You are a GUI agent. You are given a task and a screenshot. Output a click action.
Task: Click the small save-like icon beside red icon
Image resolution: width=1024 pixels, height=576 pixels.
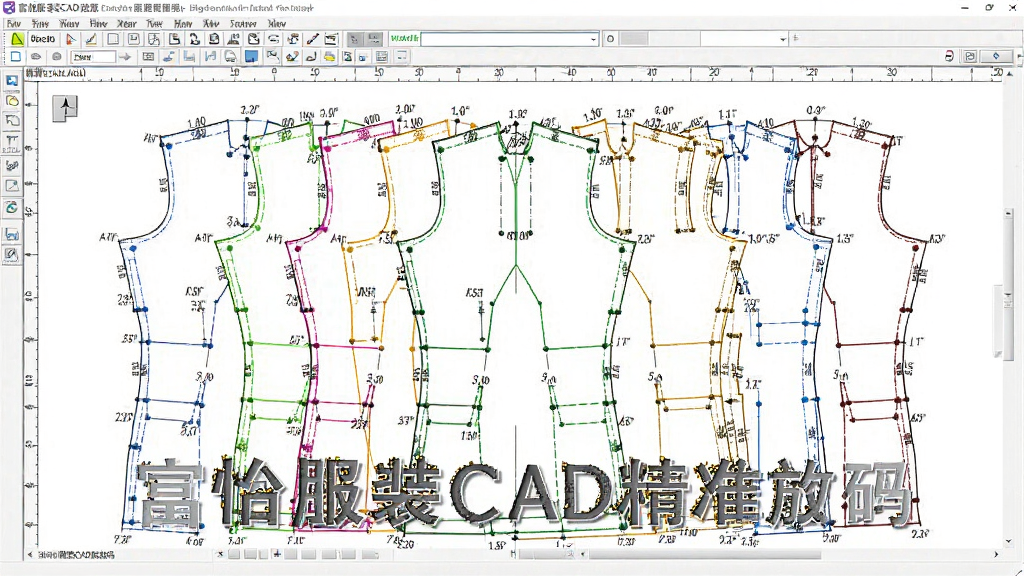pos(970,56)
